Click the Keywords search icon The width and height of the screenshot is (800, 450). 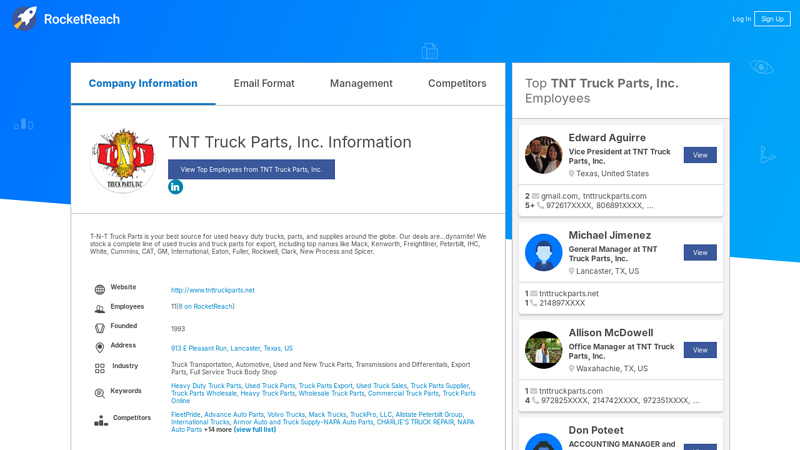[x=99, y=393]
